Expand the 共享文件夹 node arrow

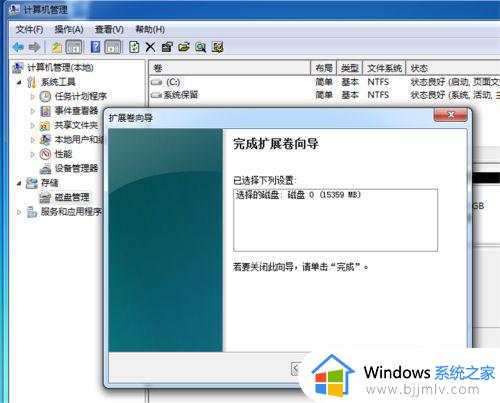(x=32, y=125)
